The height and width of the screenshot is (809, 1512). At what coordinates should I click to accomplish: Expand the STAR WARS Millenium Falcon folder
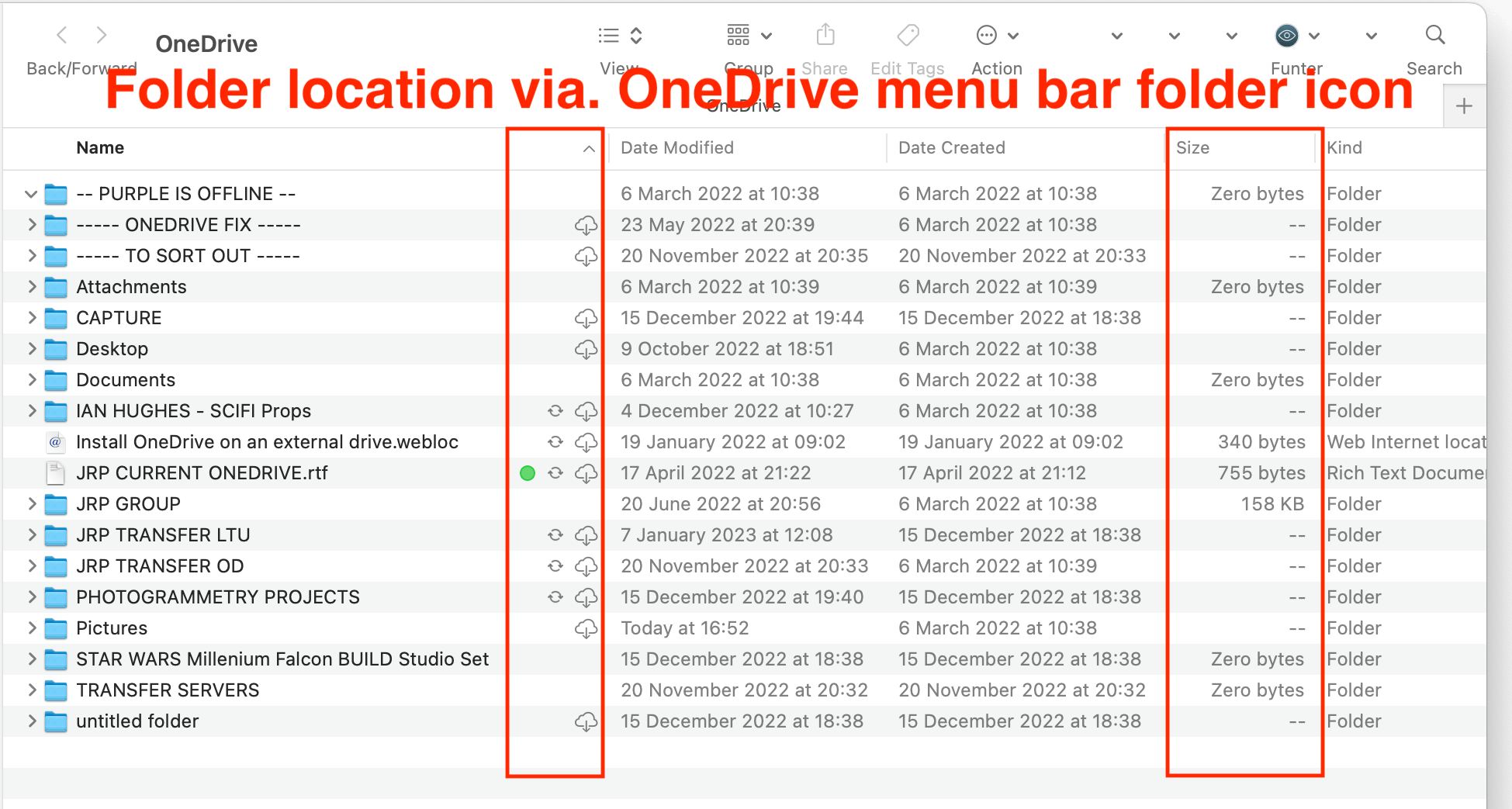31,659
